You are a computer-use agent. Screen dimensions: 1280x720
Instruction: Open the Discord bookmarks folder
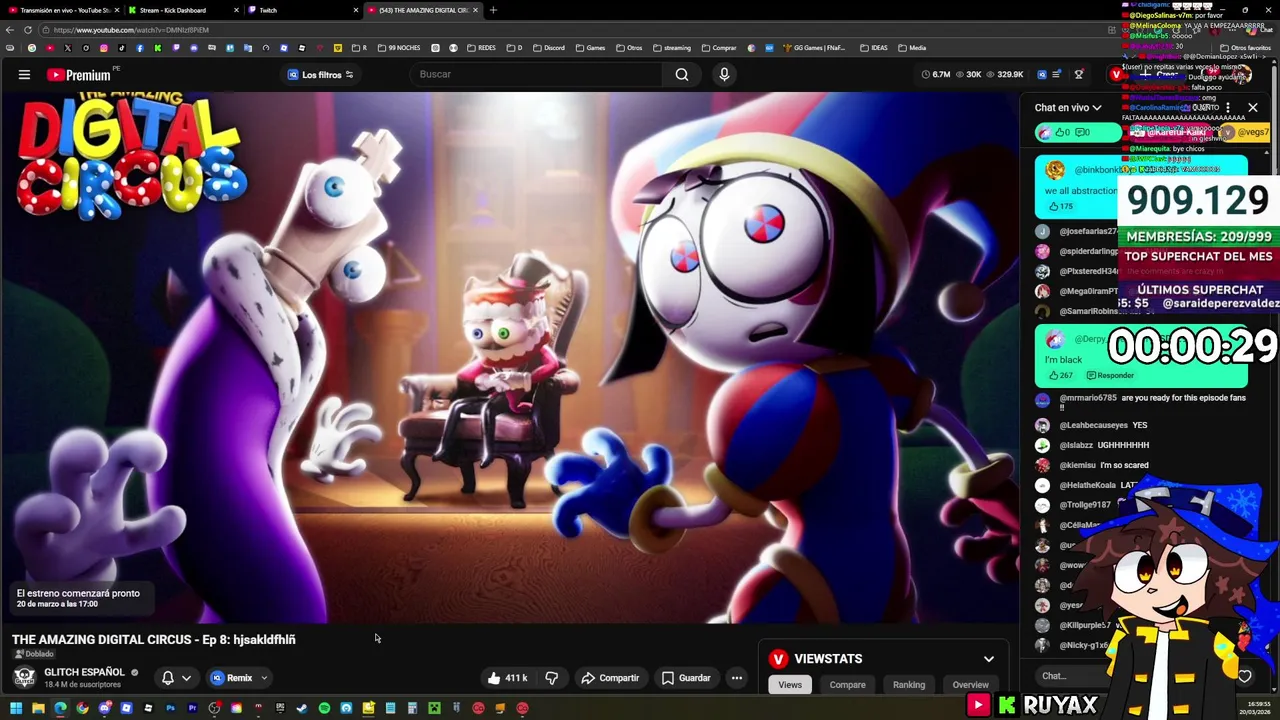point(548,48)
